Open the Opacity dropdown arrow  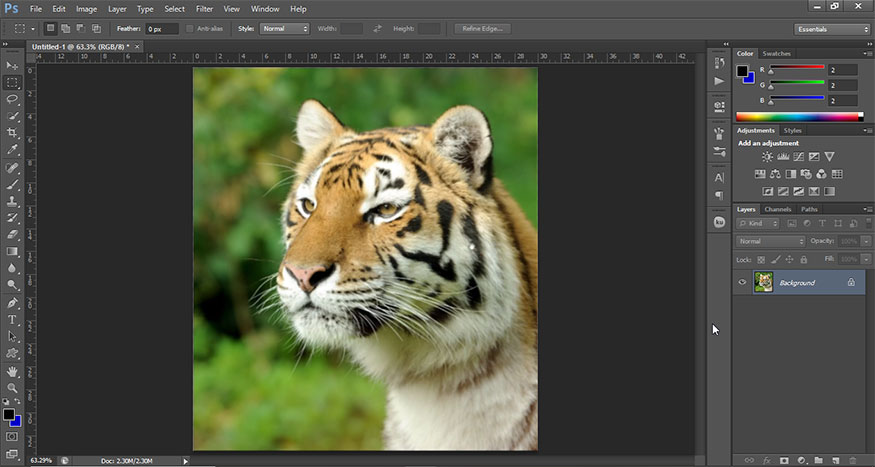pyautogui.click(x=866, y=242)
